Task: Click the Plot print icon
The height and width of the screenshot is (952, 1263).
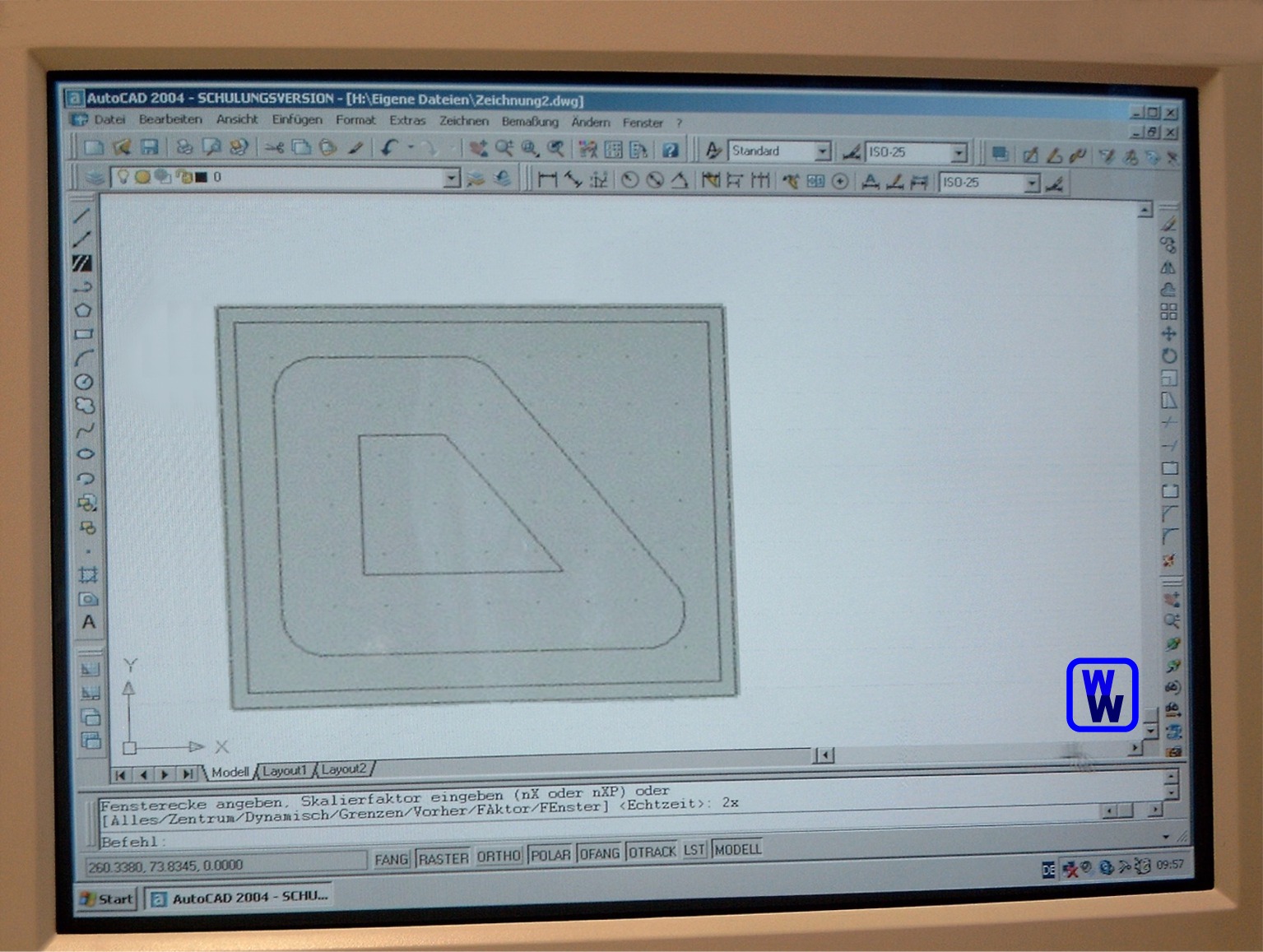Action: click(185, 148)
